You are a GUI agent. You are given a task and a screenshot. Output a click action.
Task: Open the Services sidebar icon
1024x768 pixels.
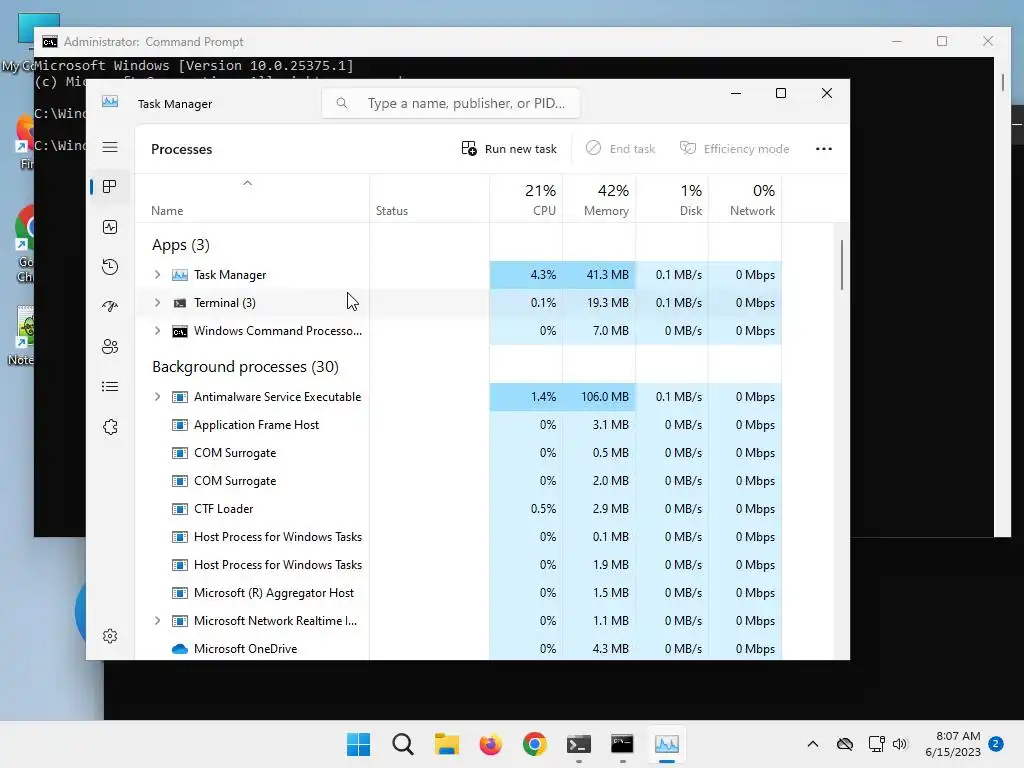[x=110, y=427]
